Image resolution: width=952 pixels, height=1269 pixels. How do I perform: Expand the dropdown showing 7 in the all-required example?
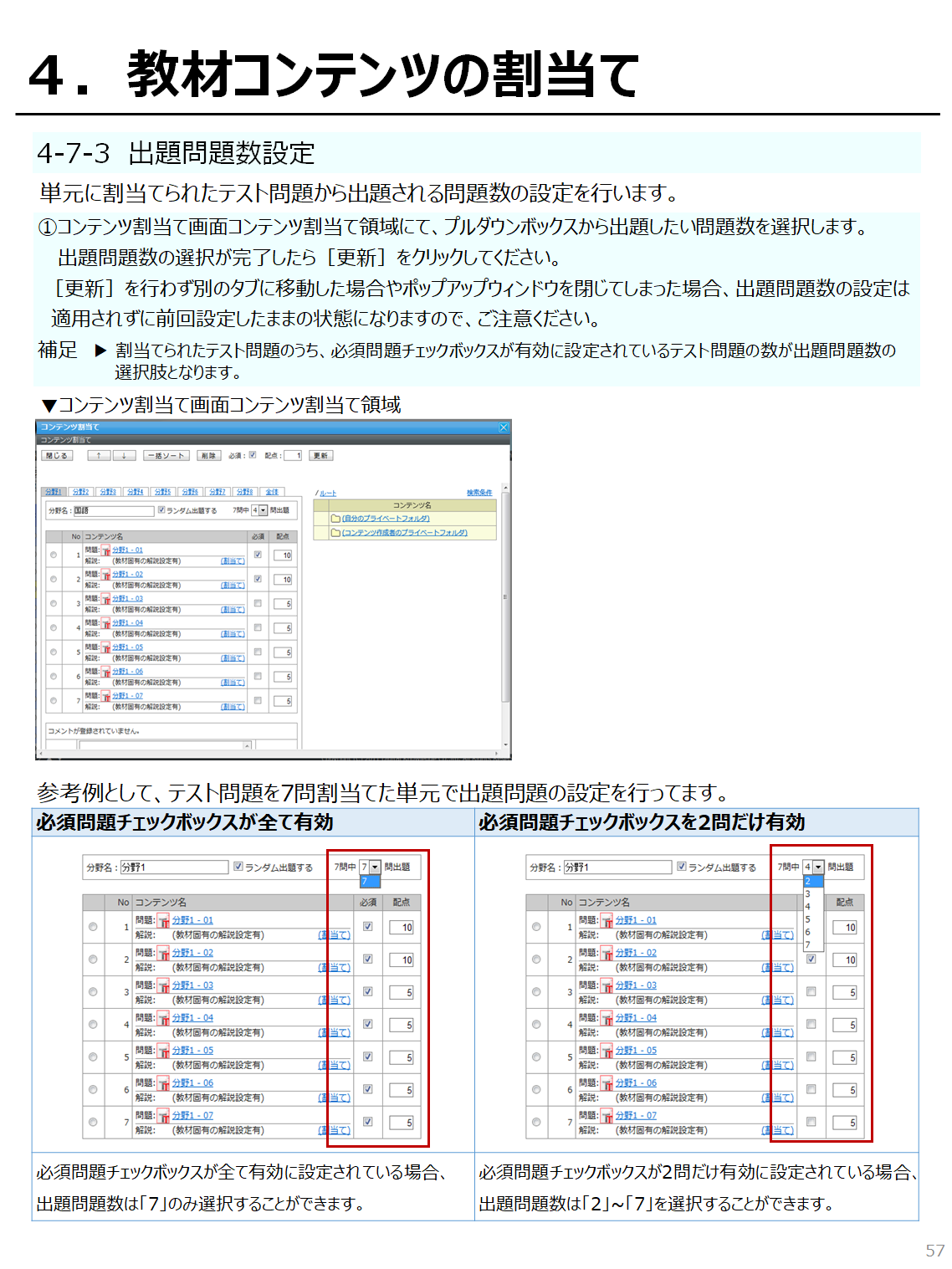point(375,867)
